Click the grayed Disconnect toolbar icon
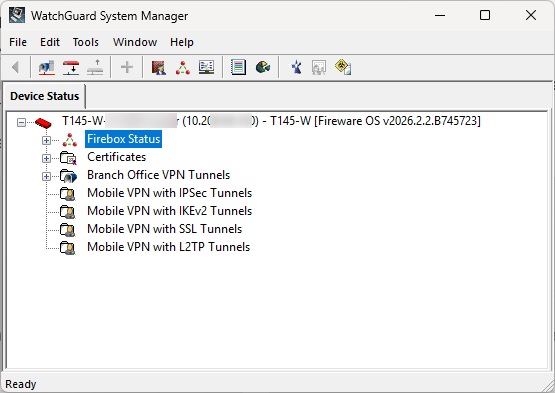 click(x=95, y=67)
